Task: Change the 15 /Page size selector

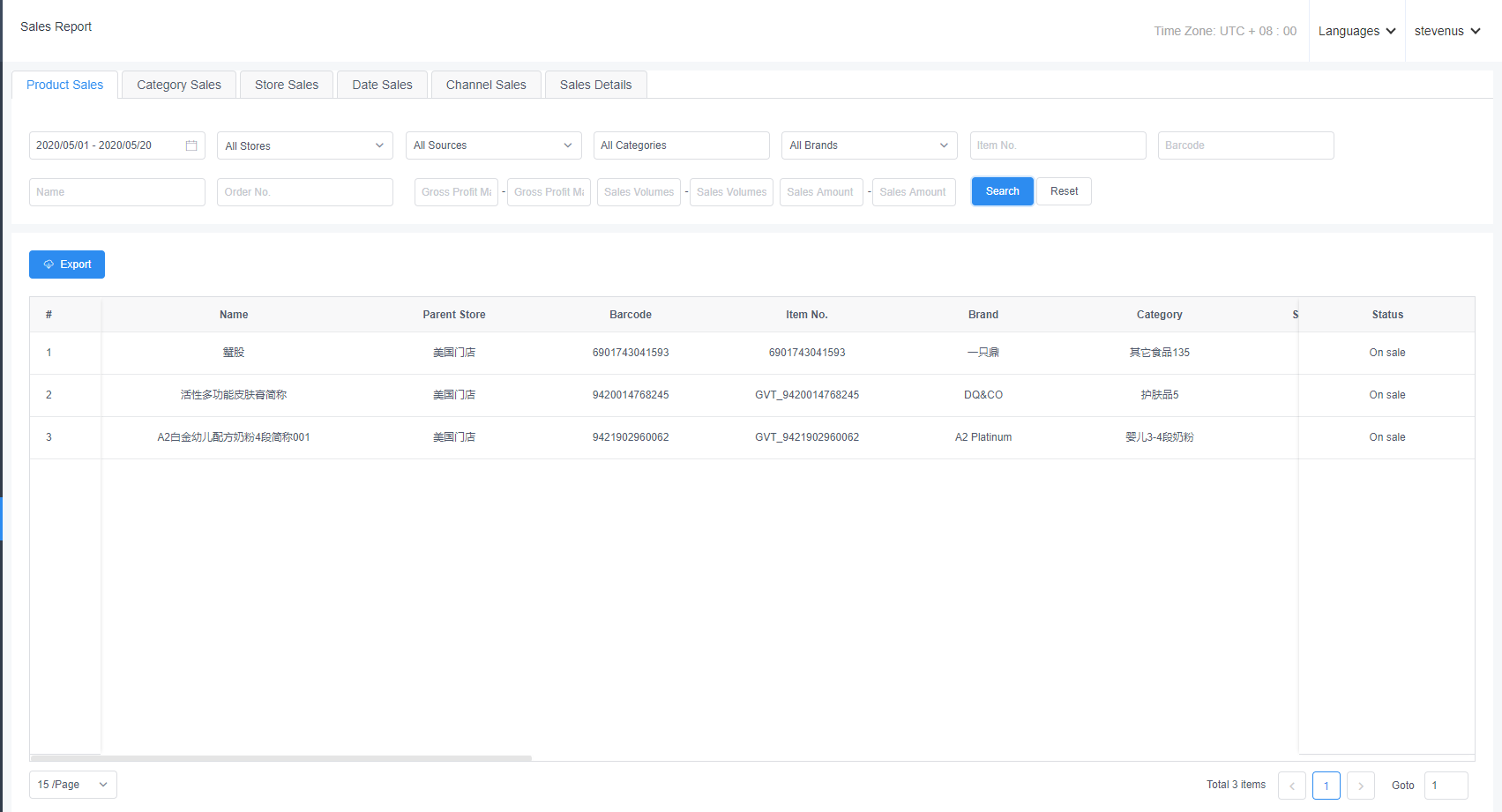Action: tap(72, 785)
